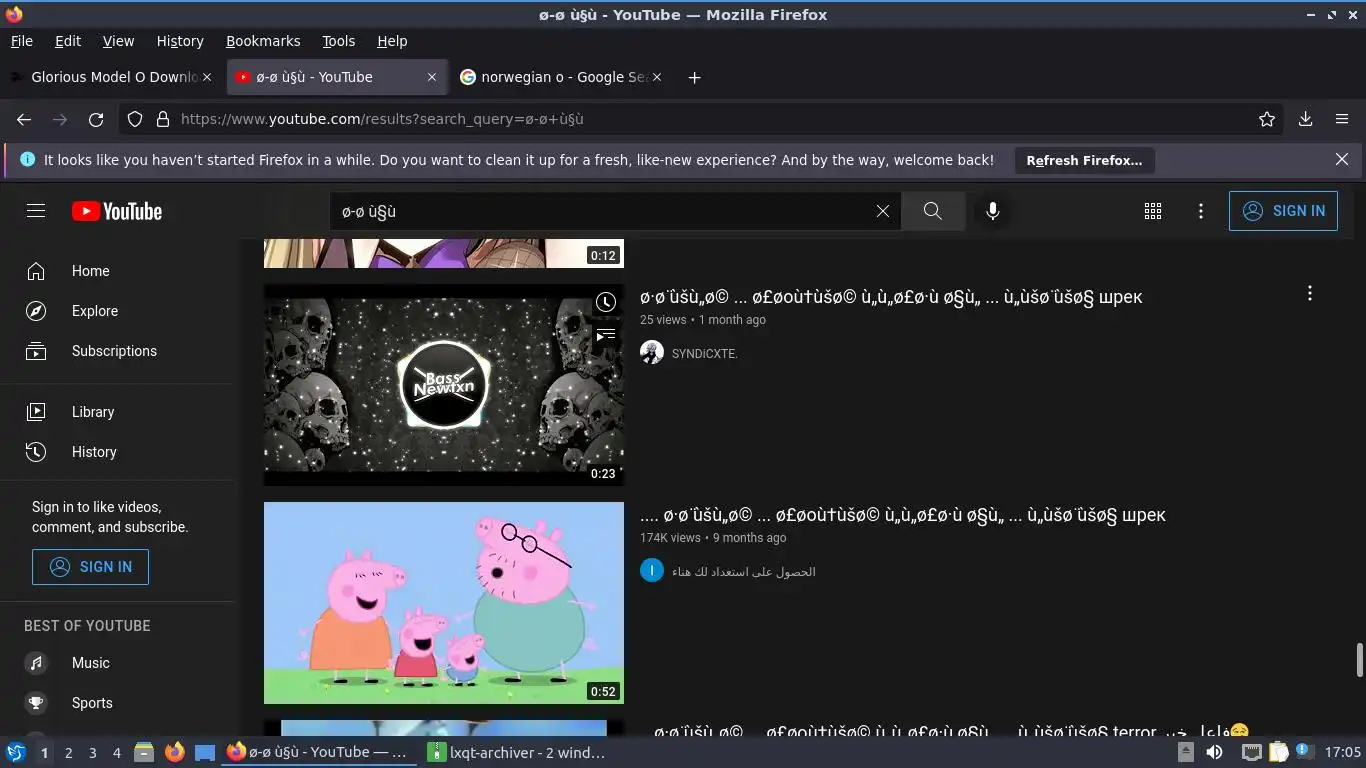This screenshot has width=1366, height=768.
Task: Click the Refresh Firefox… button
Action: pos(1084,160)
